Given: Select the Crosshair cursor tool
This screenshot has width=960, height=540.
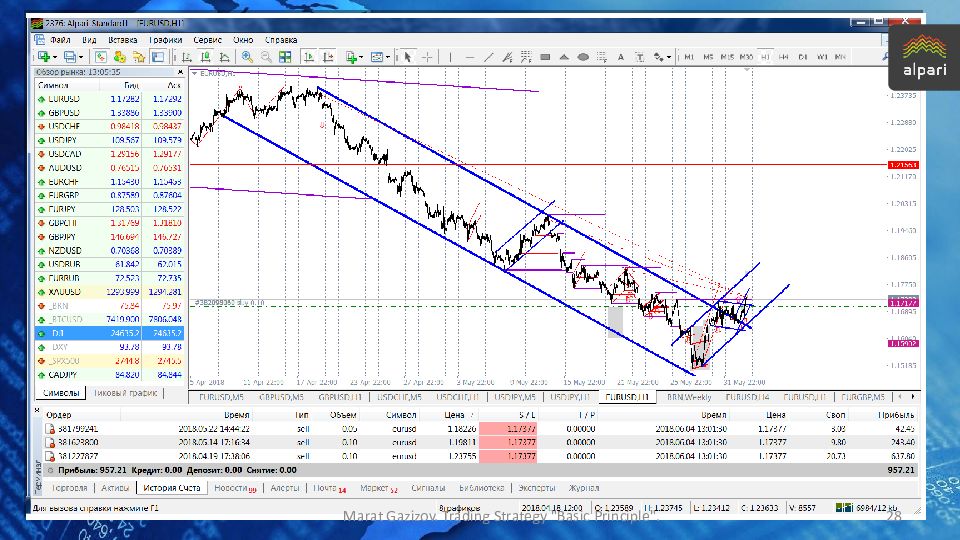Looking at the screenshot, I should [x=426, y=57].
